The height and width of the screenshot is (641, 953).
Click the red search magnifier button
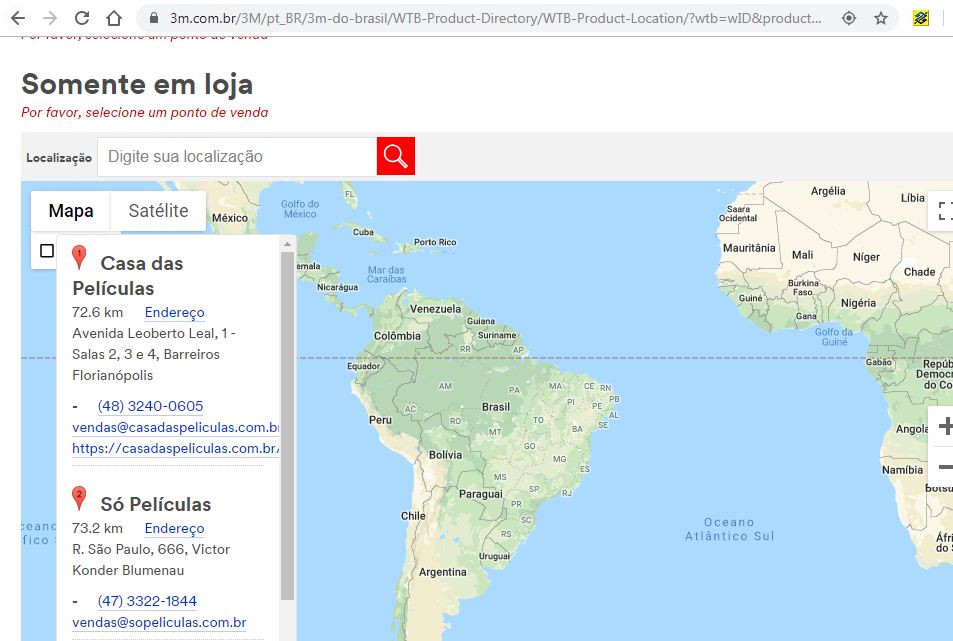click(x=396, y=156)
